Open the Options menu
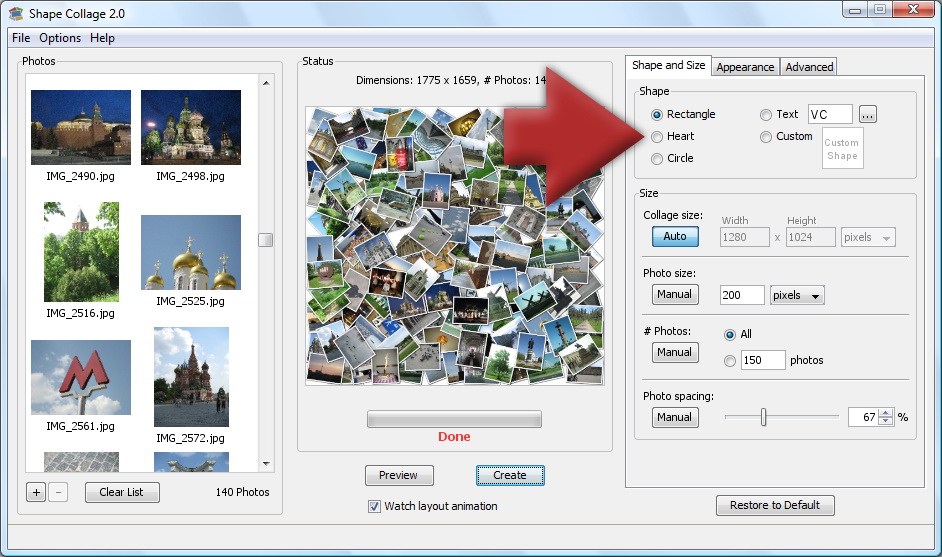Image resolution: width=942 pixels, height=557 pixels. pos(60,38)
